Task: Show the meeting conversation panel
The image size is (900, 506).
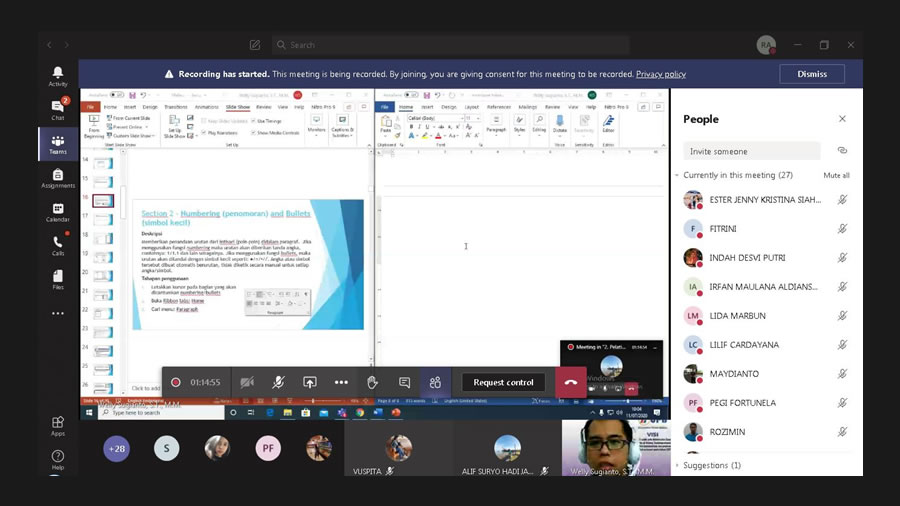Action: [404, 382]
